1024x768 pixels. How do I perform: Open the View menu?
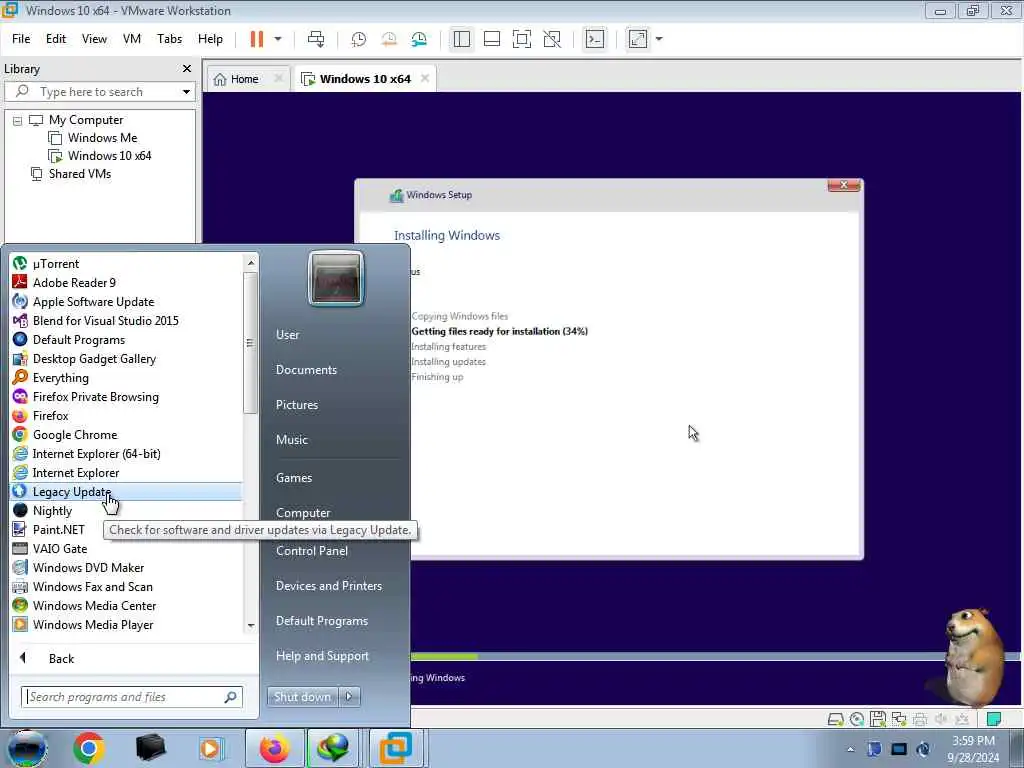[x=94, y=39]
